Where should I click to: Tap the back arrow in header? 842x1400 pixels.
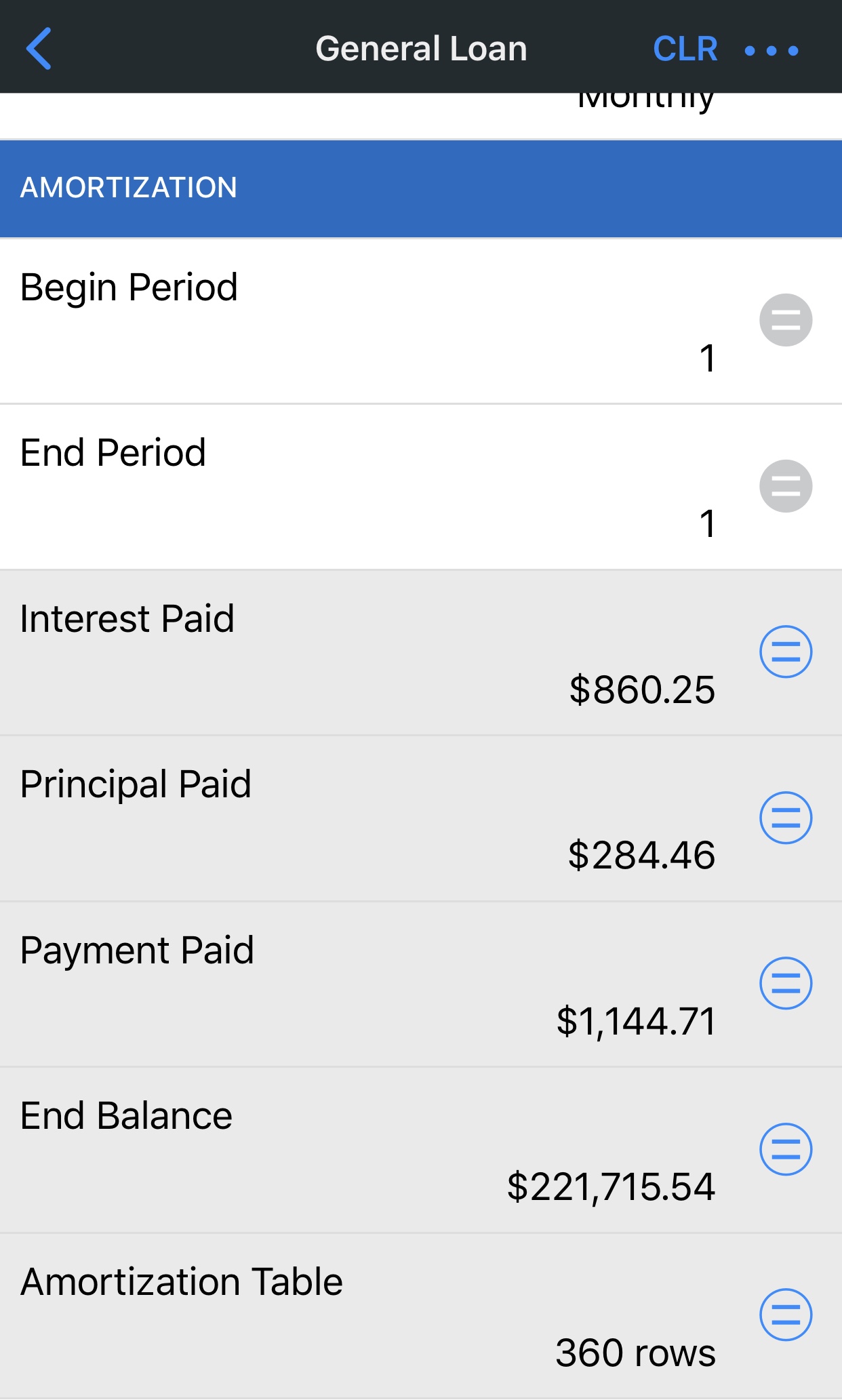point(39,49)
